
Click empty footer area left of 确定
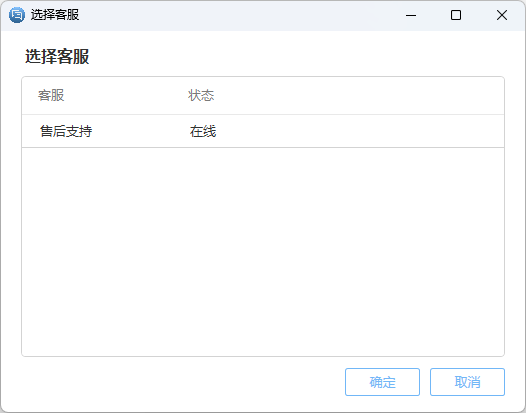tap(181, 382)
